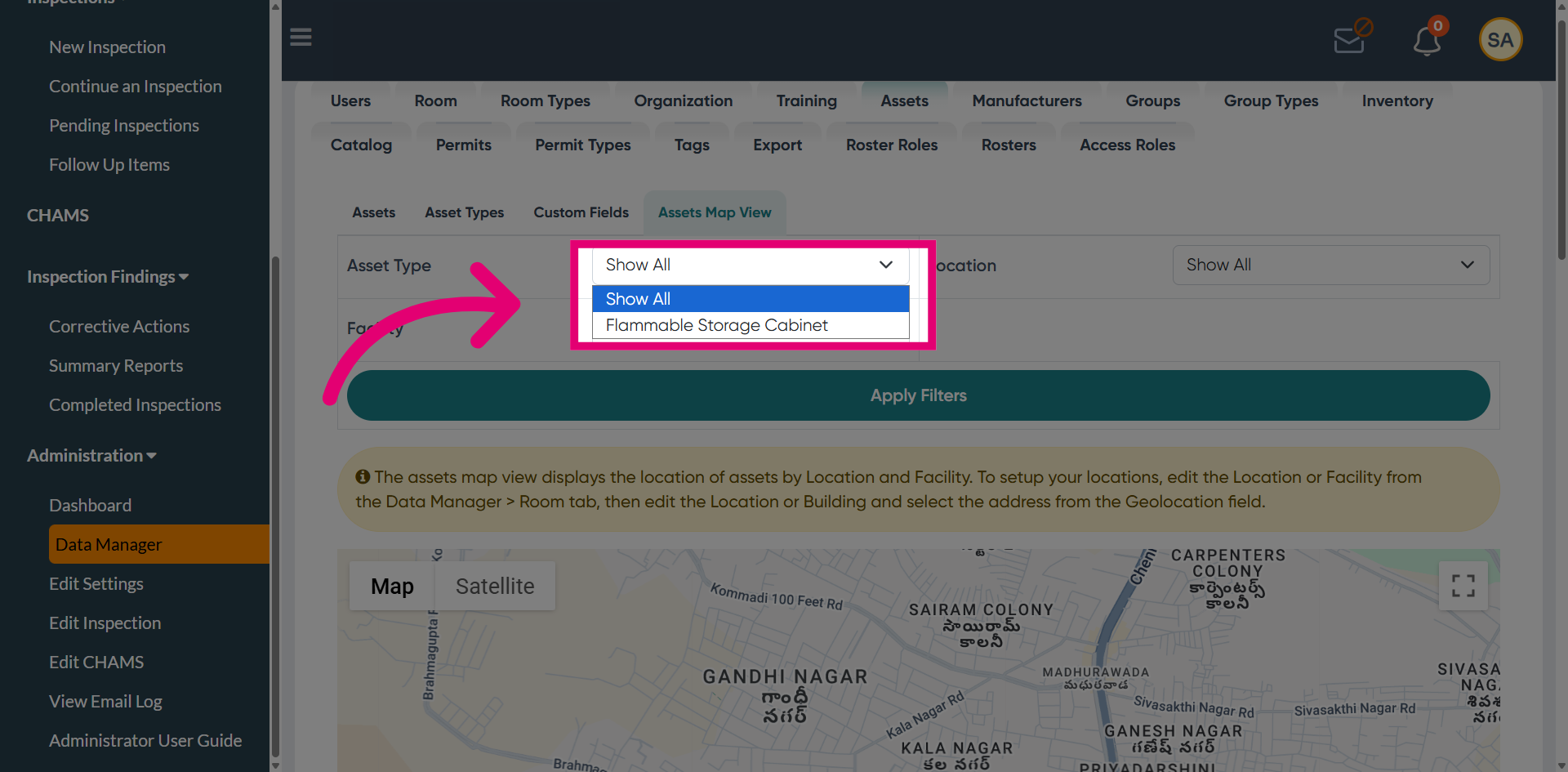The height and width of the screenshot is (772, 1568).
Task: Open the Asset Type dropdown
Action: pos(750,265)
